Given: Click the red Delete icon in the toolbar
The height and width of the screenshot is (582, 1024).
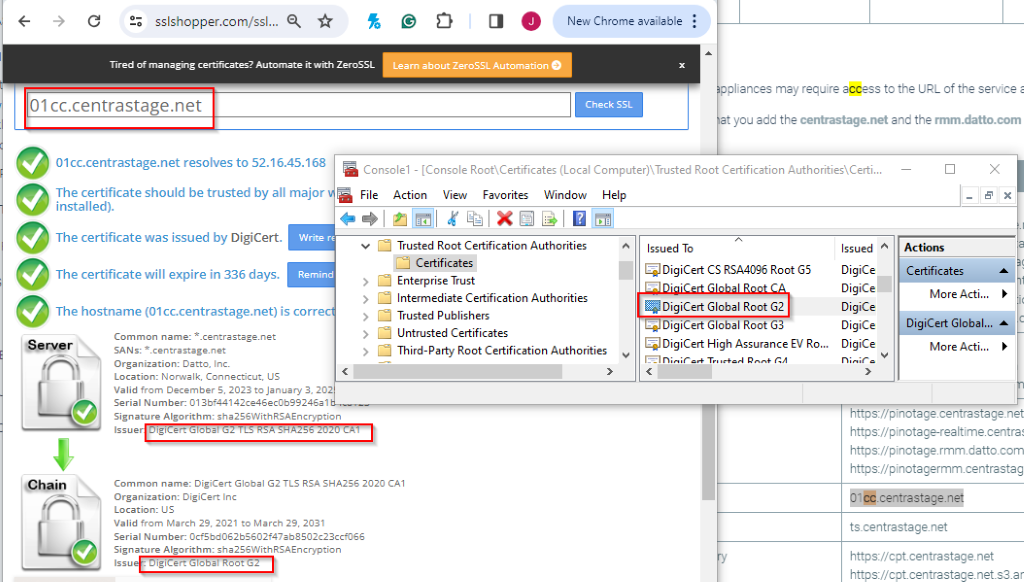Looking at the screenshot, I should pyautogui.click(x=503, y=218).
